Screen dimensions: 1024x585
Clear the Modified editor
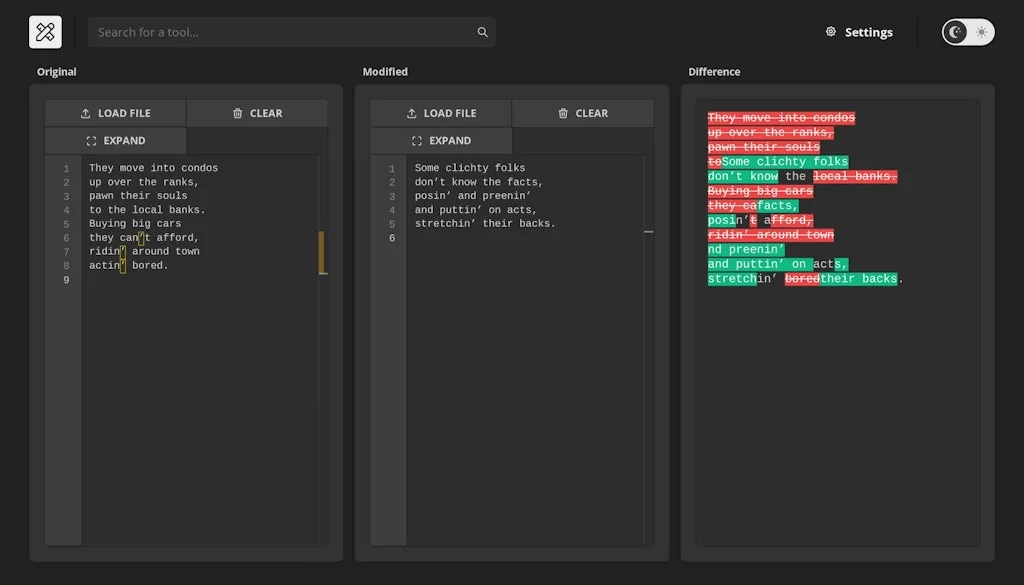tap(583, 114)
